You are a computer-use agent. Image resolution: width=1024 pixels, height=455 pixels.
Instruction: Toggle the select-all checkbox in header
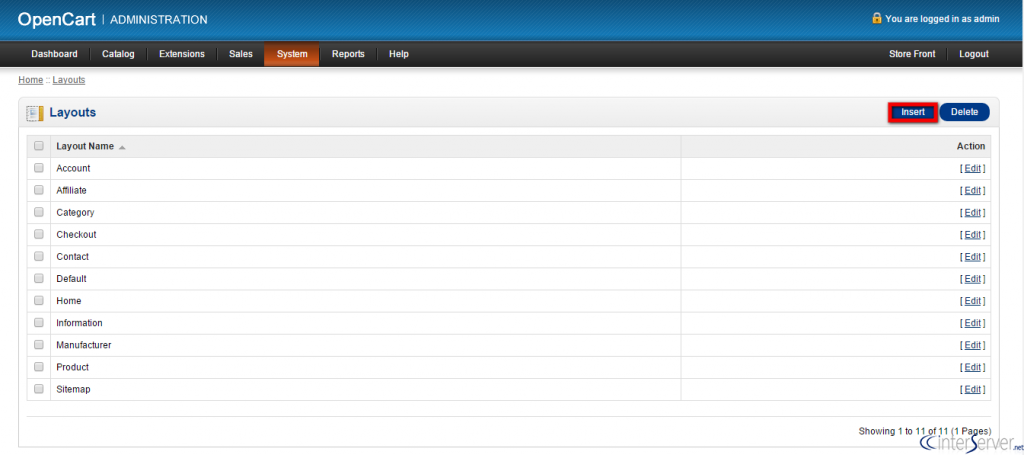39,146
